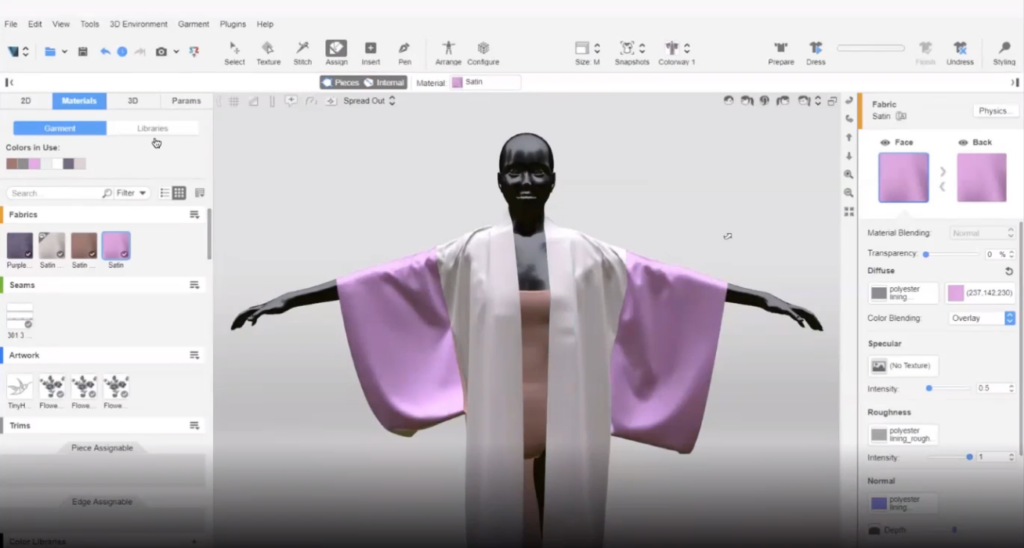Select the Stitch tool

302,49
